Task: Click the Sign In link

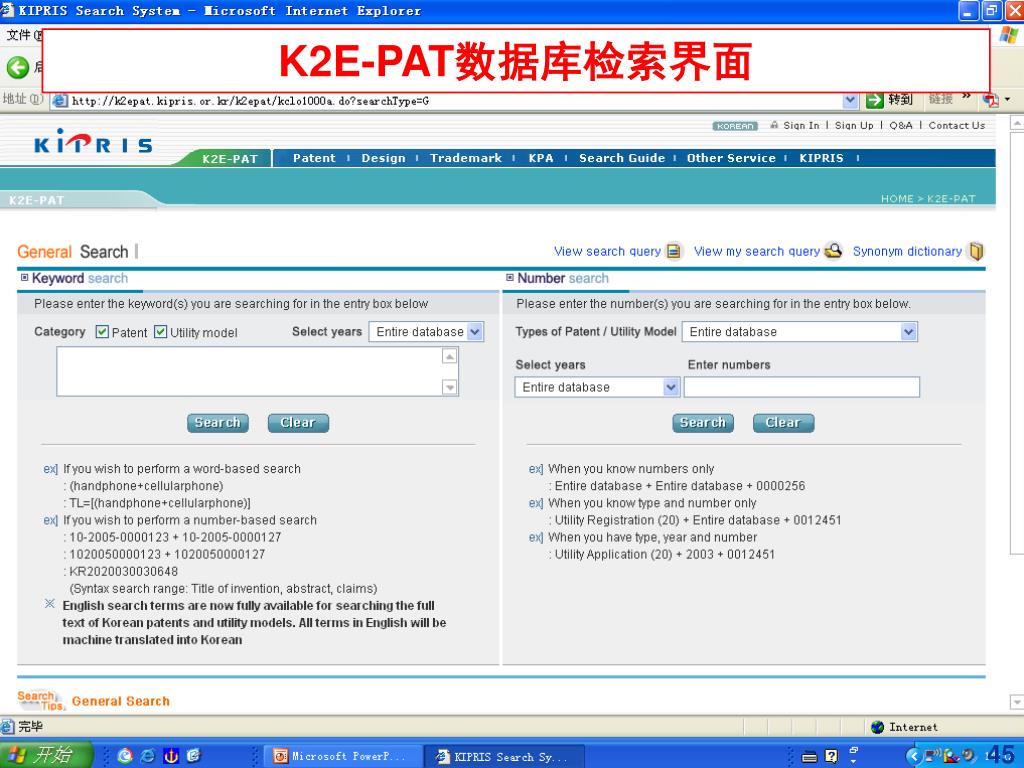Action: [x=801, y=125]
